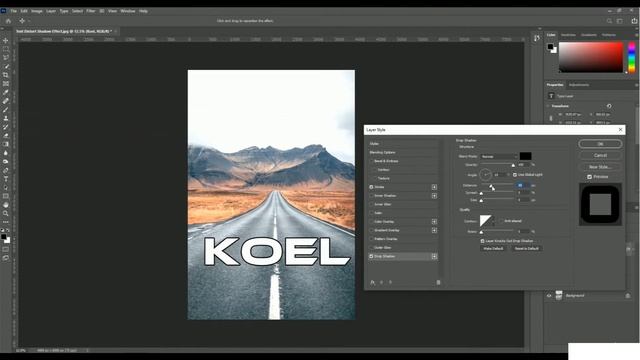Click the Reset to Default button
640x360 pixels.
527,249
